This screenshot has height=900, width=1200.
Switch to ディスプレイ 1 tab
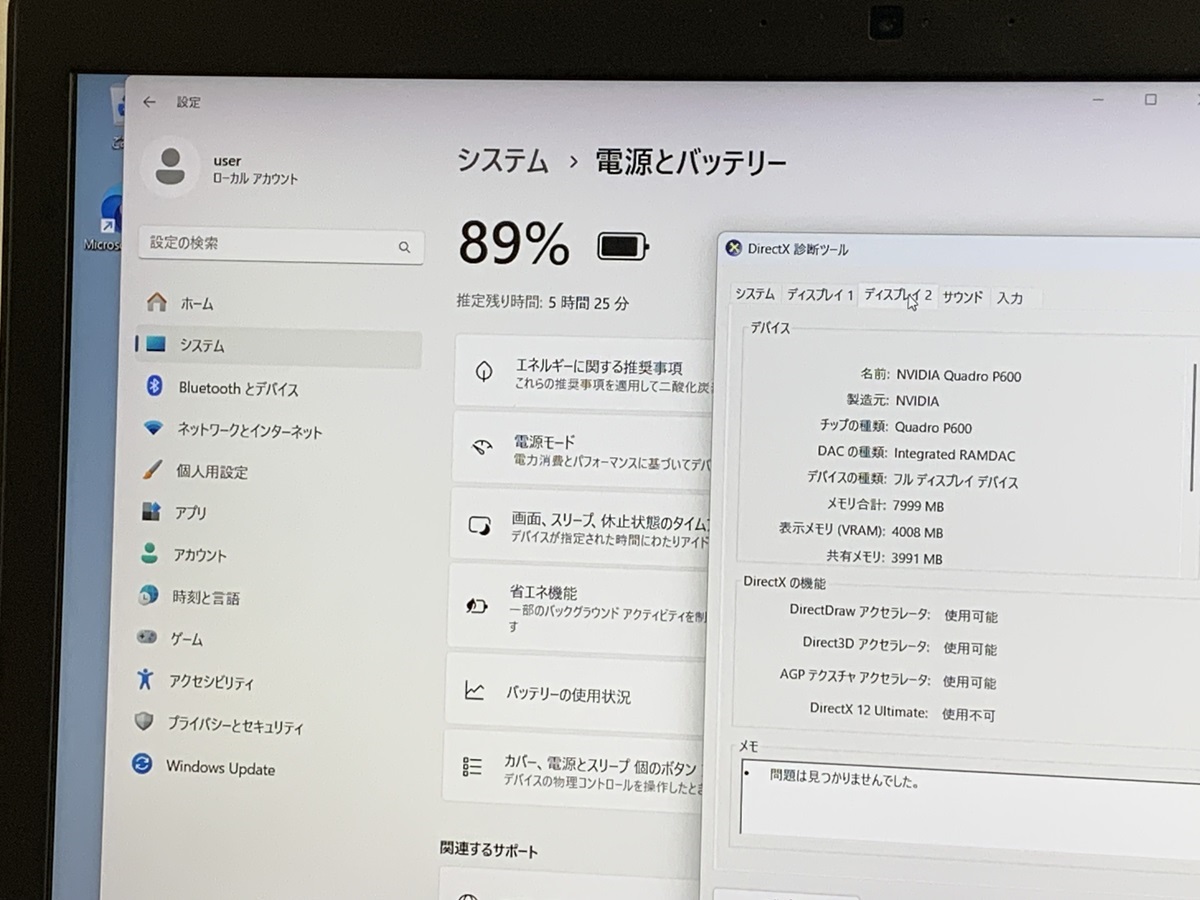[819, 295]
